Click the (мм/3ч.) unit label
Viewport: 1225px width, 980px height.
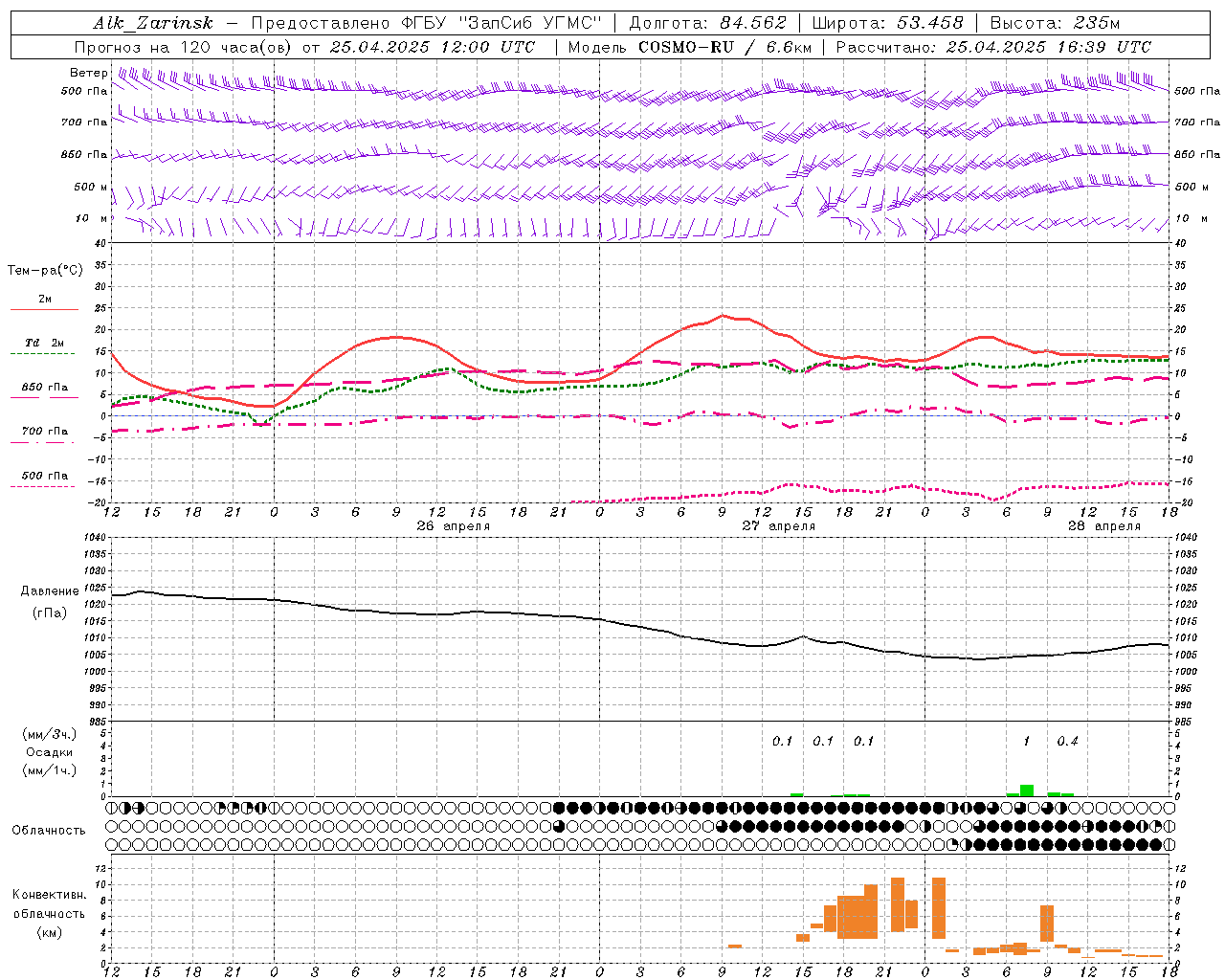point(50,735)
